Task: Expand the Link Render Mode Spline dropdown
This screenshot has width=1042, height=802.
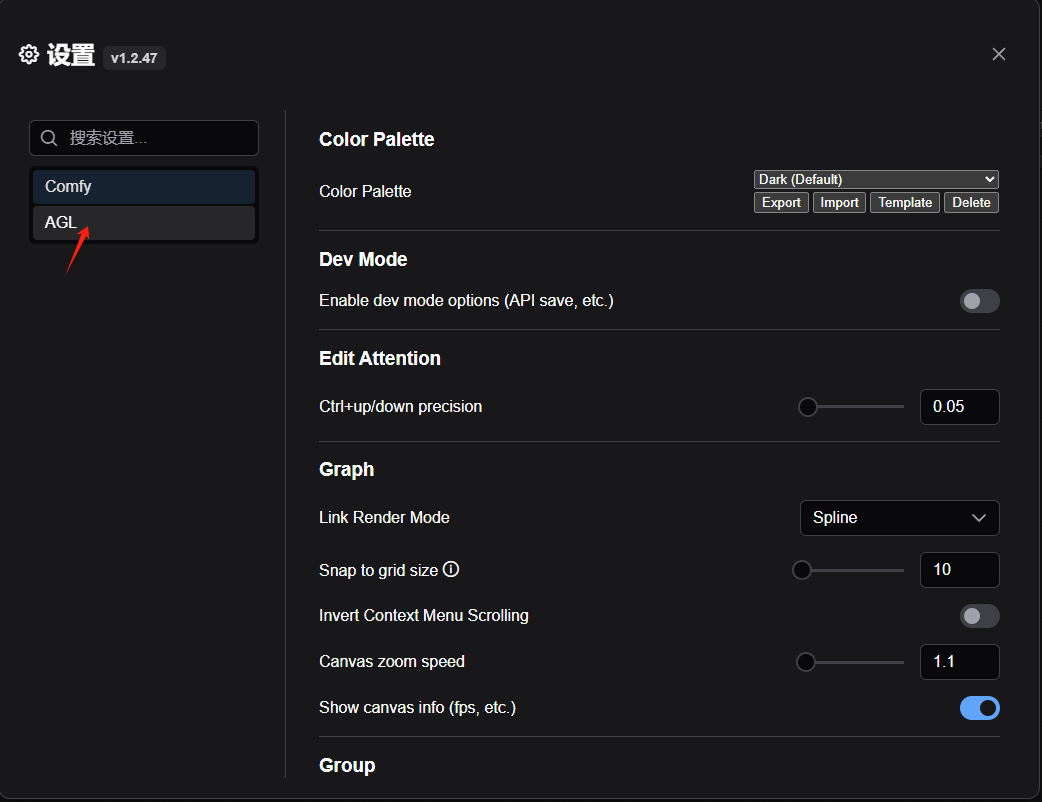Action: [899, 518]
